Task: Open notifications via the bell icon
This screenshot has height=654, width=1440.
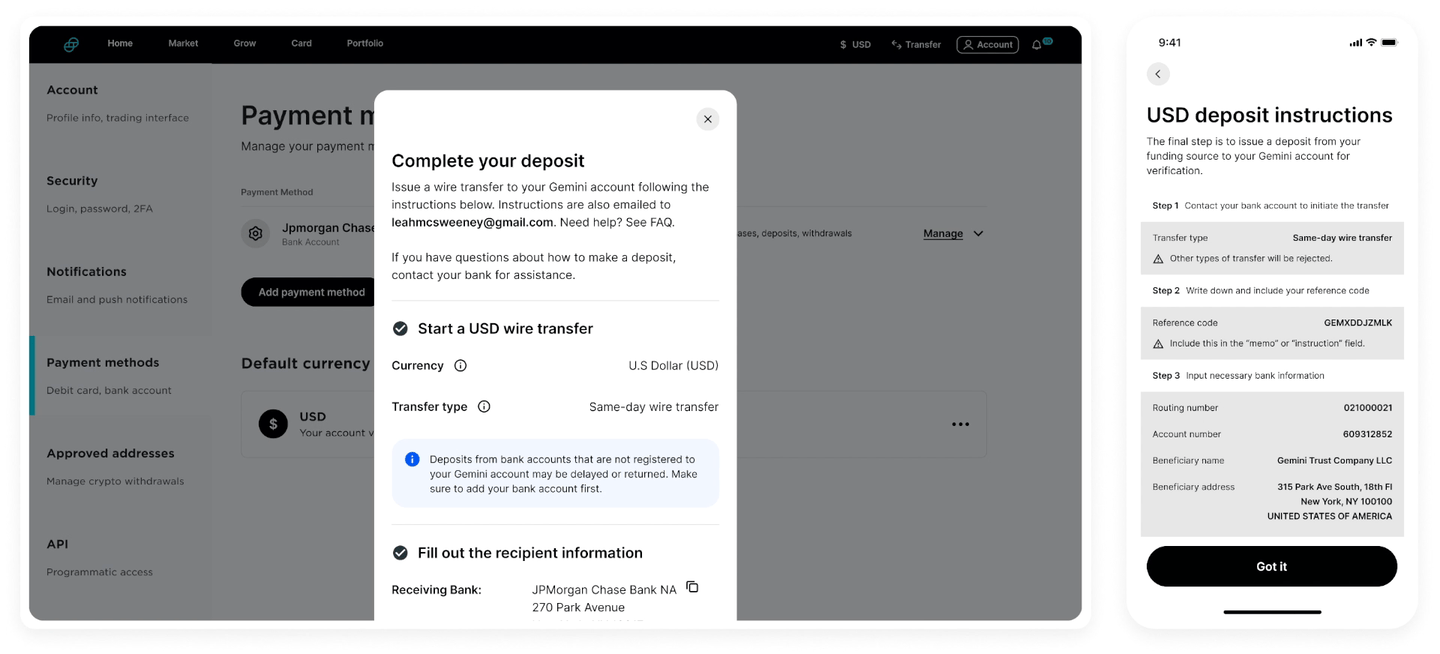Action: click(x=1037, y=45)
